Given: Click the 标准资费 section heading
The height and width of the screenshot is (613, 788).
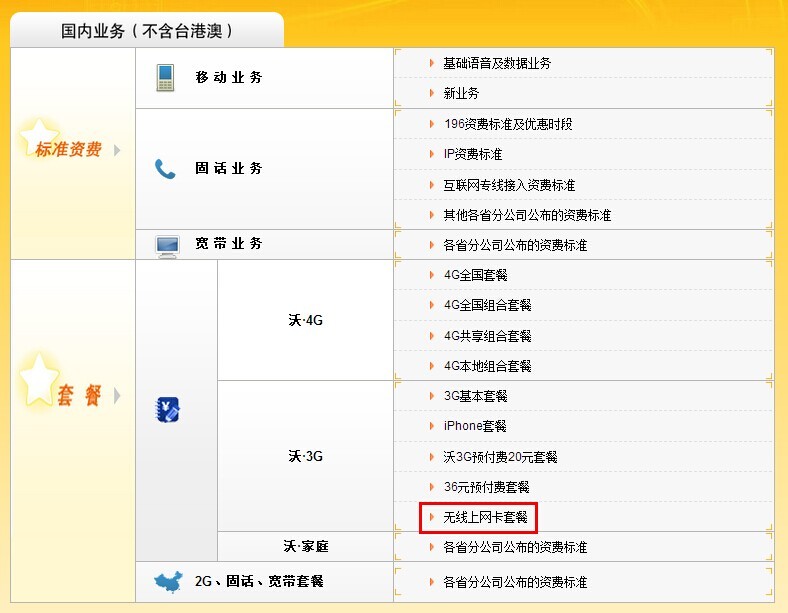Looking at the screenshot, I should point(68,149).
